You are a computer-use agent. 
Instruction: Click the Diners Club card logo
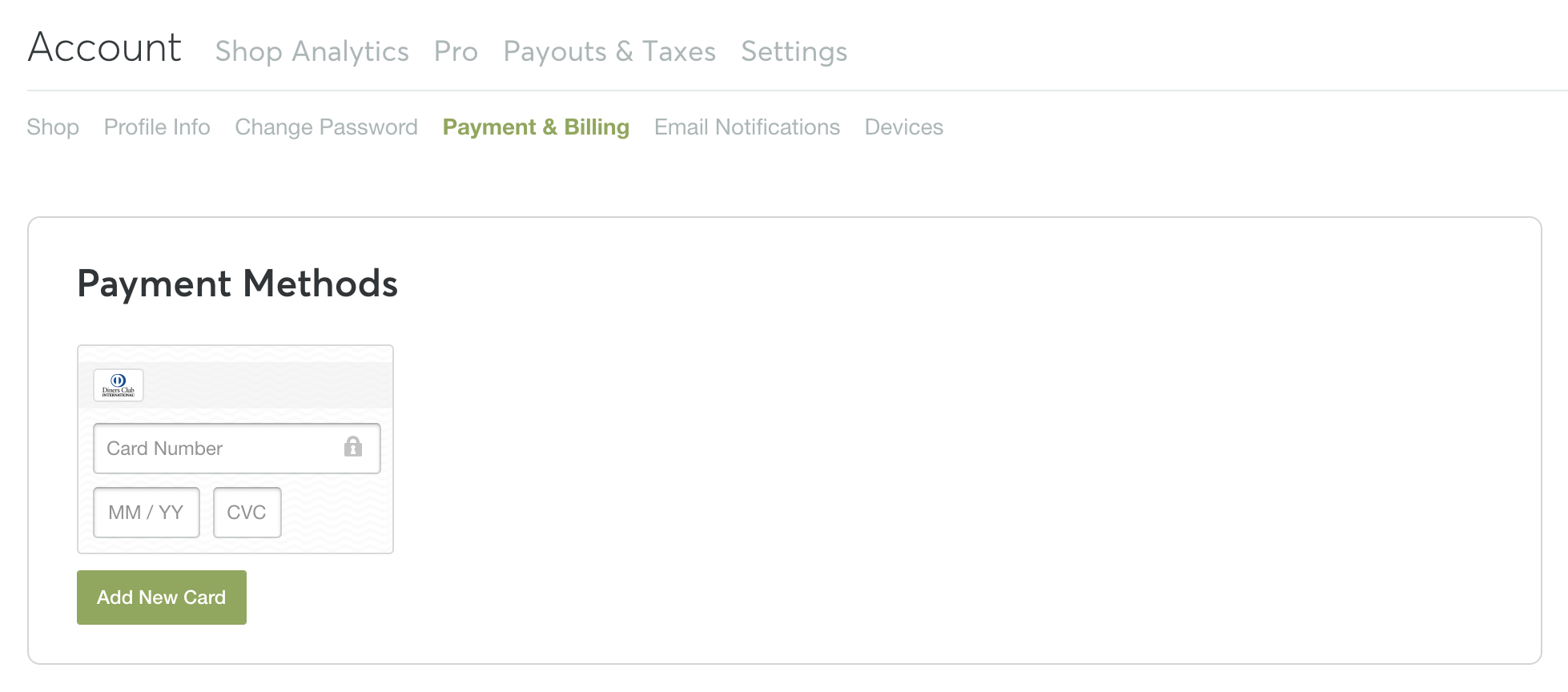coord(119,385)
